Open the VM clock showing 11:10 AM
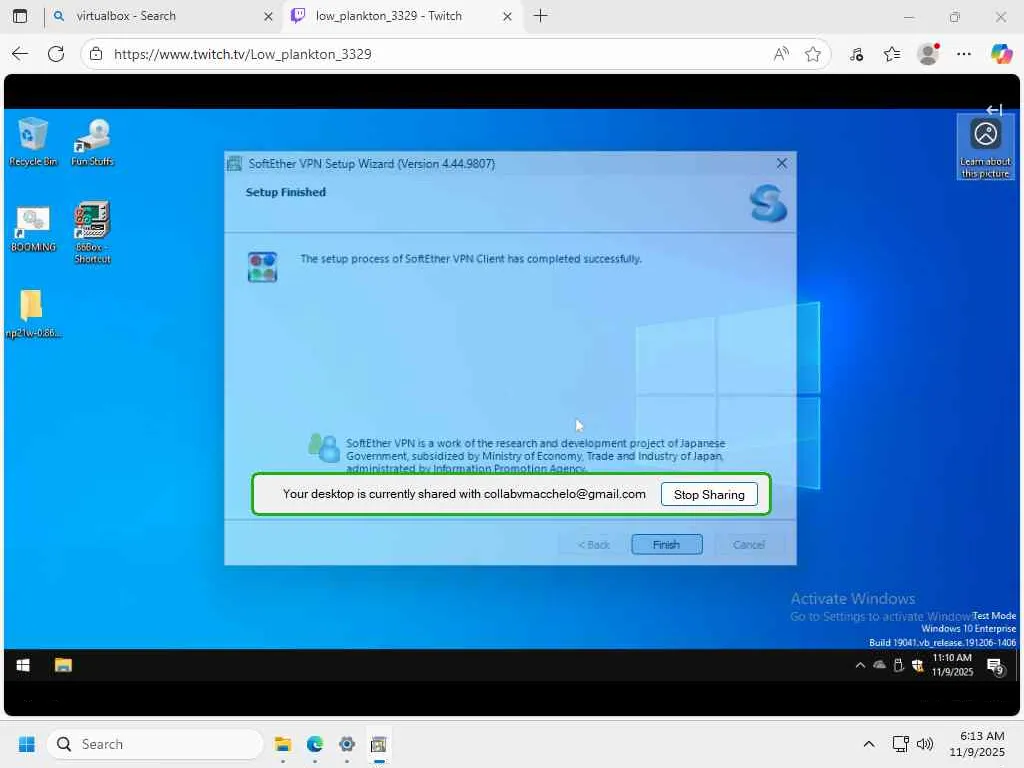This screenshot has width=1024, height=768. tap(952, 665)
